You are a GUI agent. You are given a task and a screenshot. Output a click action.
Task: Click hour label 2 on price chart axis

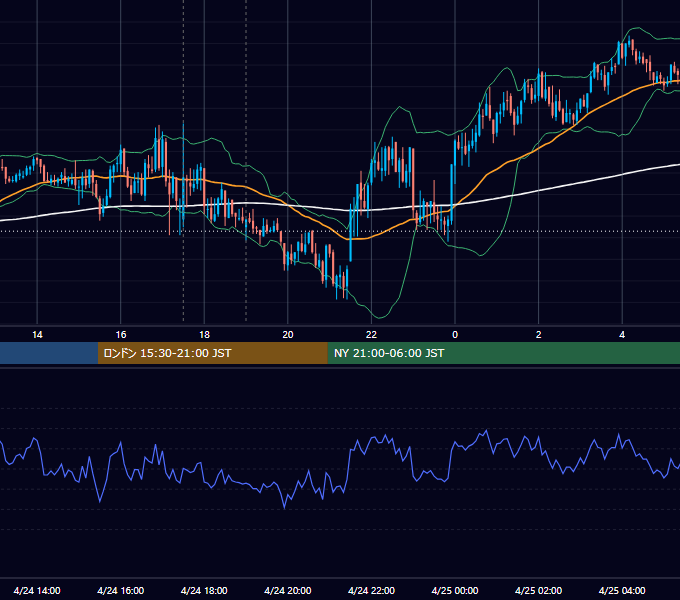(x=539, y=335)
